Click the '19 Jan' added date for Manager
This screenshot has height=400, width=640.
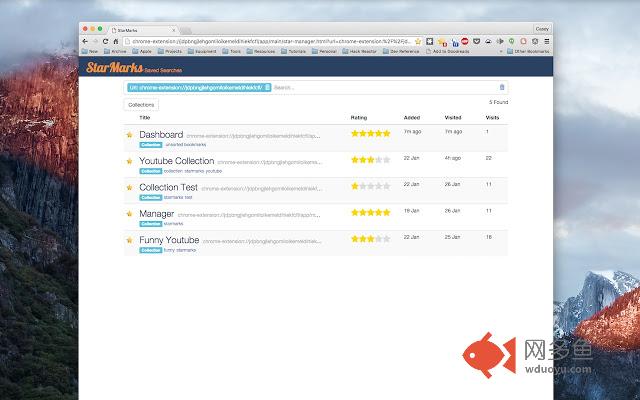411,211
